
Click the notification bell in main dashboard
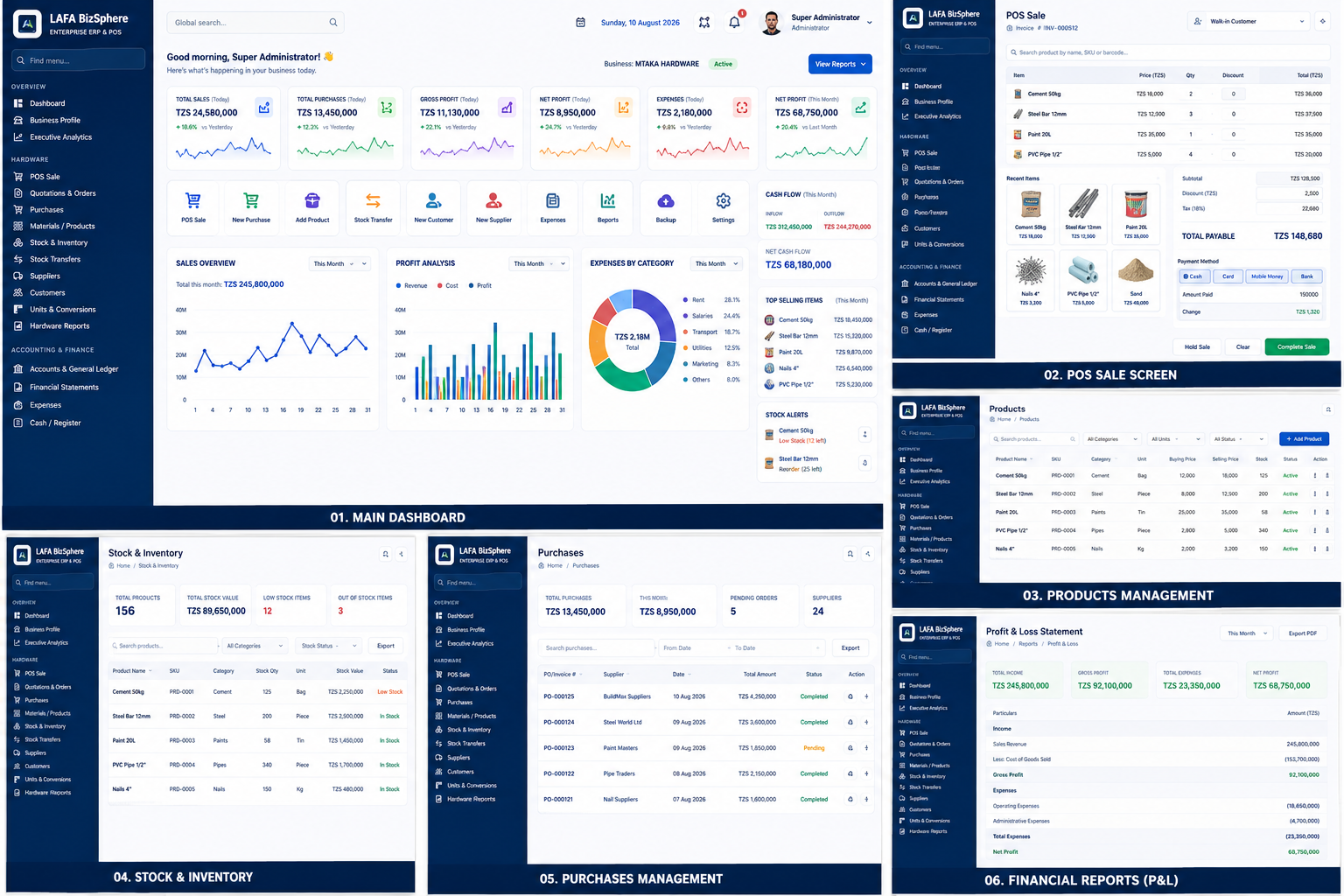click(x=735, y=23)
